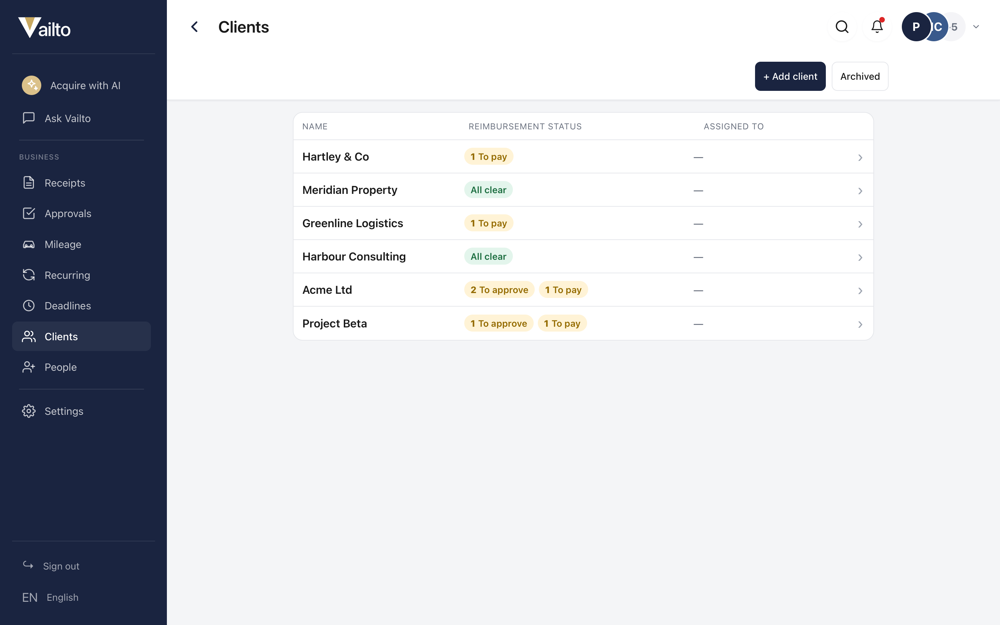Open Project Beta row chevron
This screenshot has width=1000, height=625.
point(860,324)
